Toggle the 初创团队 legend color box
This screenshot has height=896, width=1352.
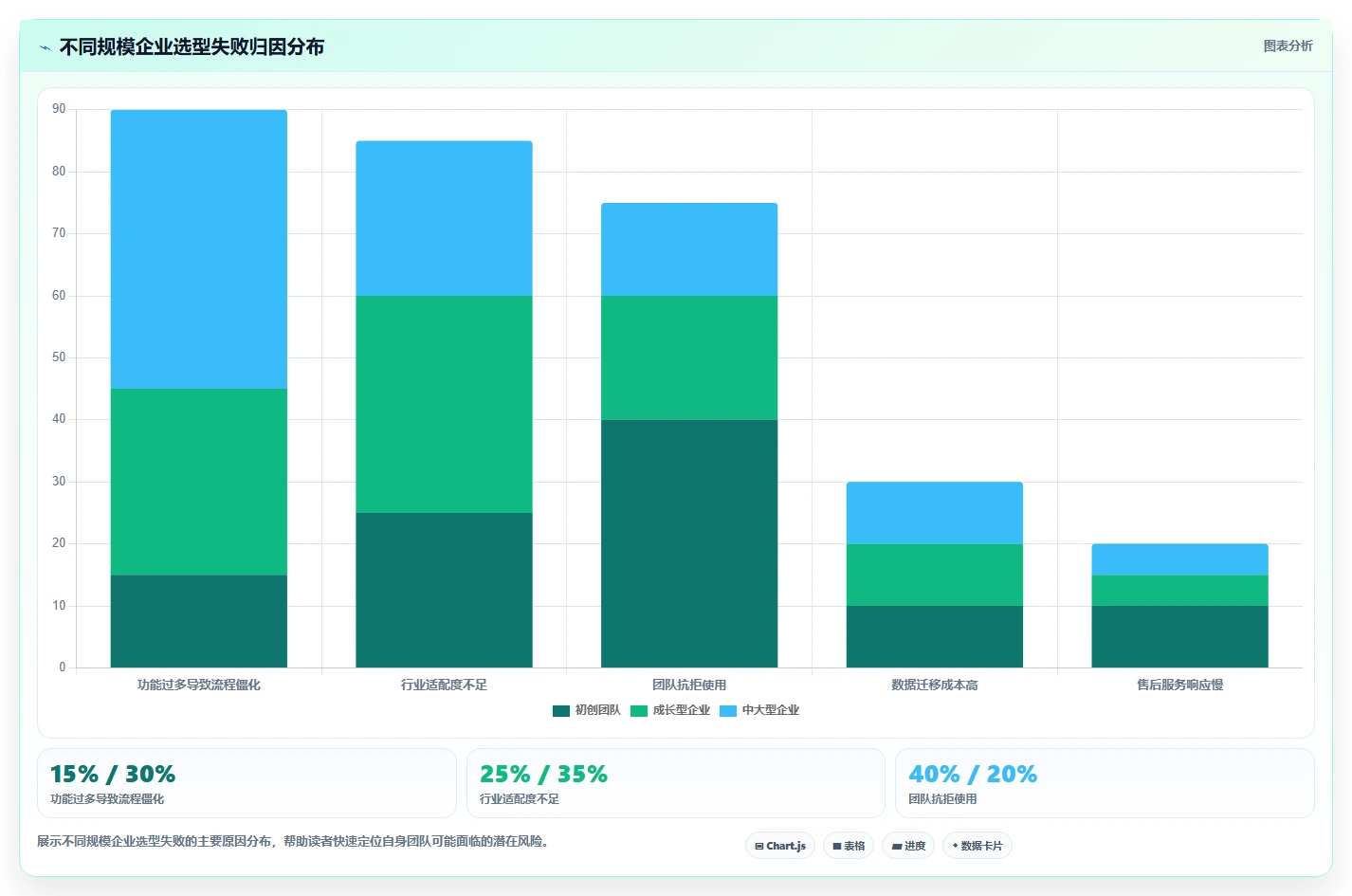[x=561, y=710]
